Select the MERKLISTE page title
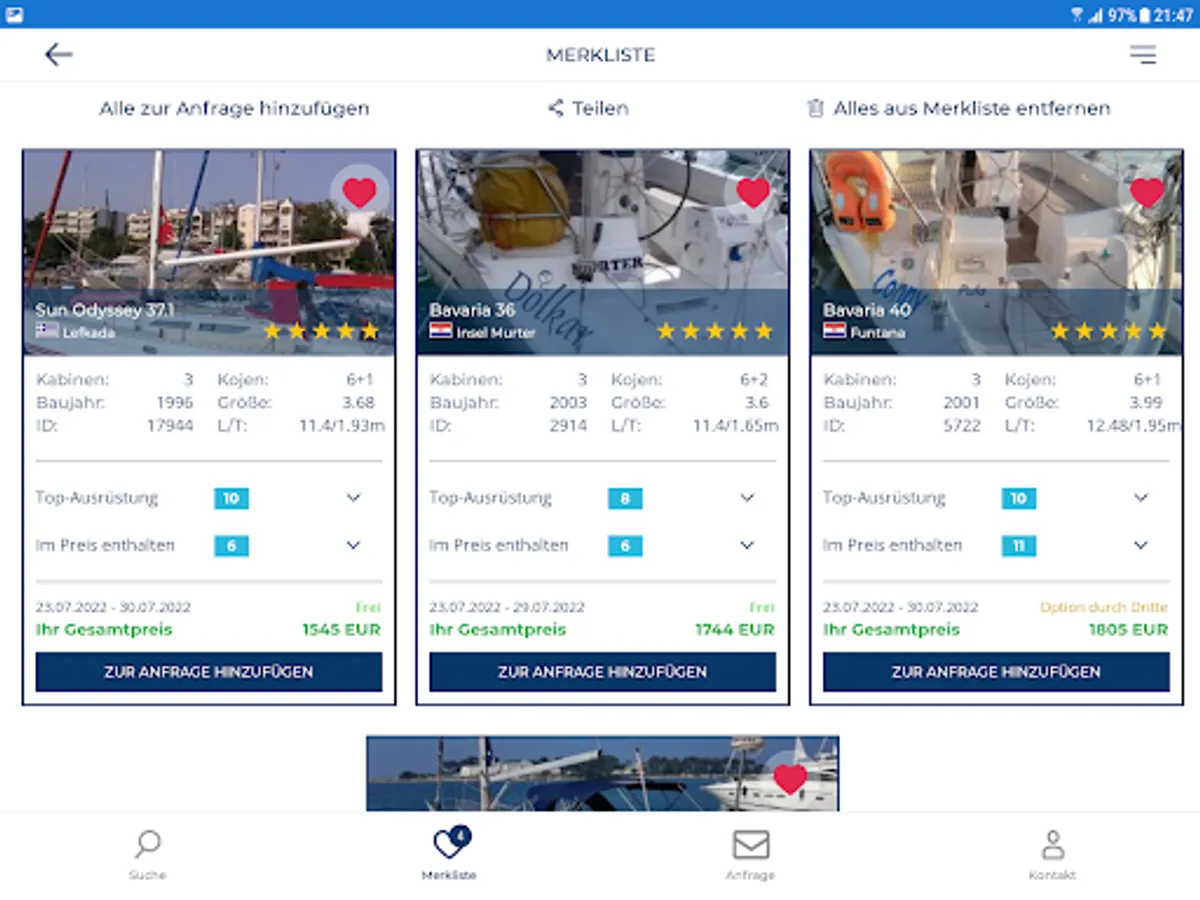The width and height of the screenshot is (1200, 900). (600, 55)
